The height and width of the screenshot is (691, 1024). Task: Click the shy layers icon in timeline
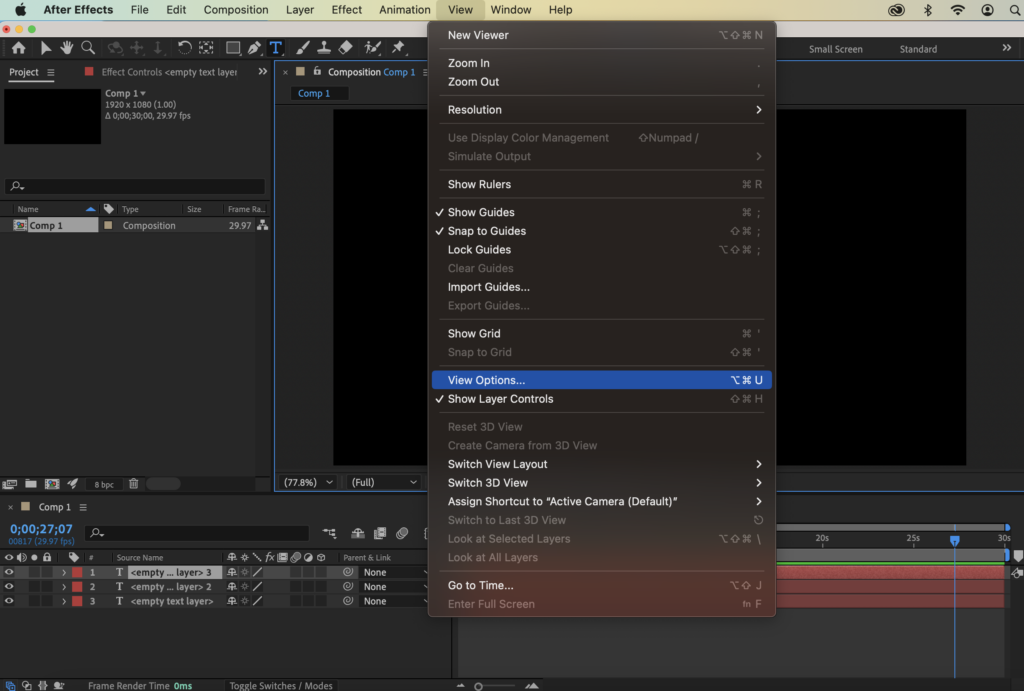tap(358, 534)
